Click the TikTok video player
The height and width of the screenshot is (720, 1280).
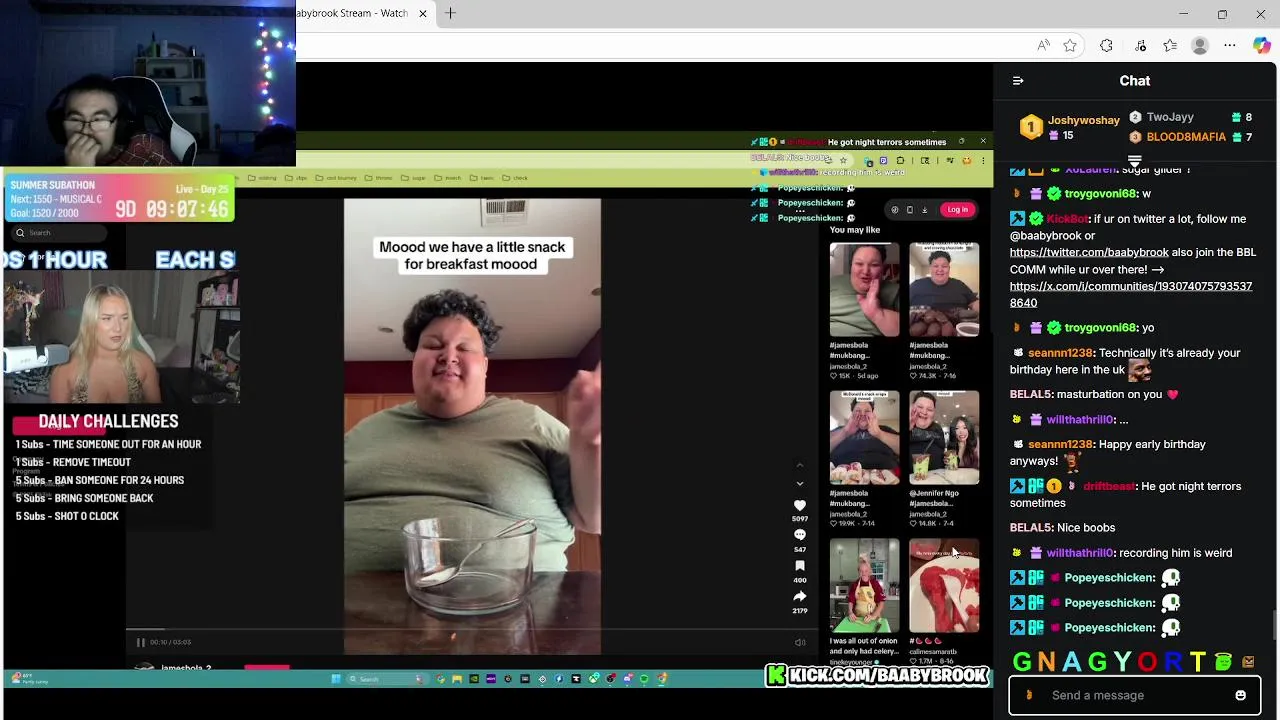472,426
